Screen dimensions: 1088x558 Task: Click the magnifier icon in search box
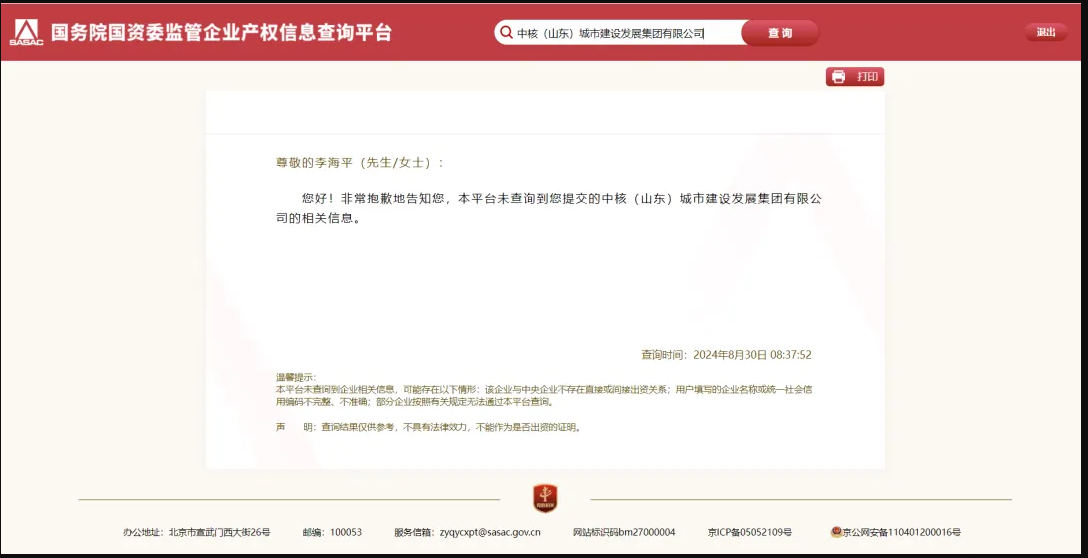pyautogui.click(x=505, y=33)
